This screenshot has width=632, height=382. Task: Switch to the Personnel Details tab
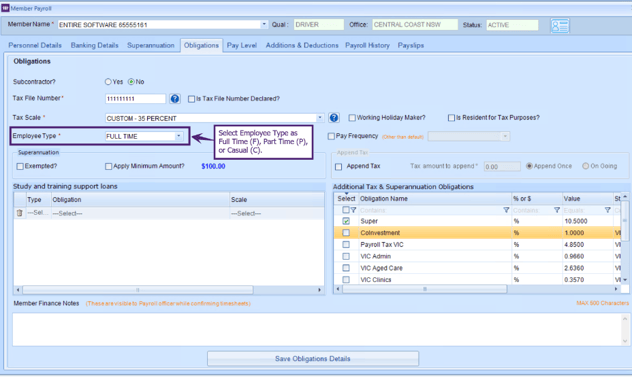[35, 46]
